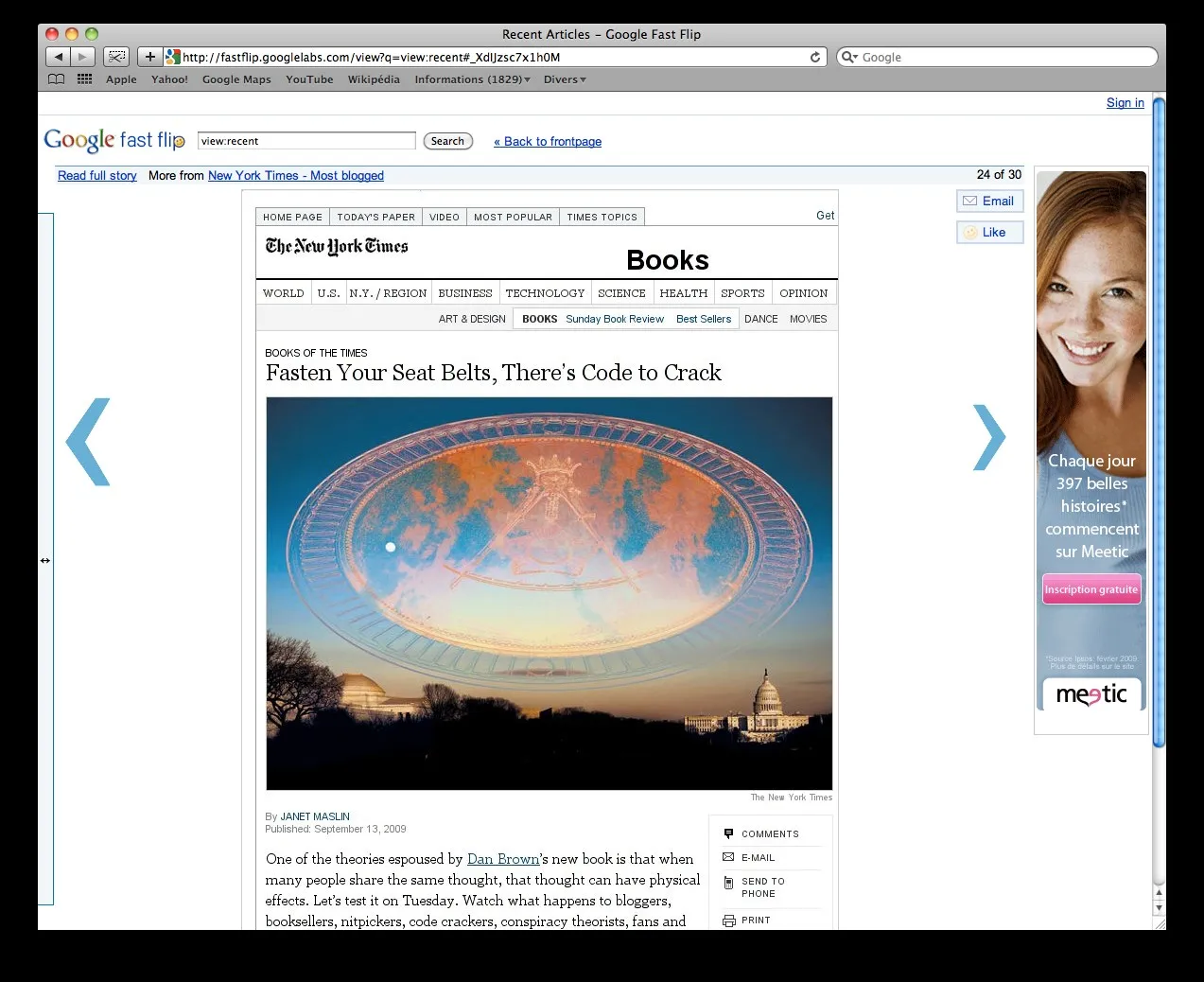
Task: Click ART & DESIGN subsection
Action: click(472, 319)
